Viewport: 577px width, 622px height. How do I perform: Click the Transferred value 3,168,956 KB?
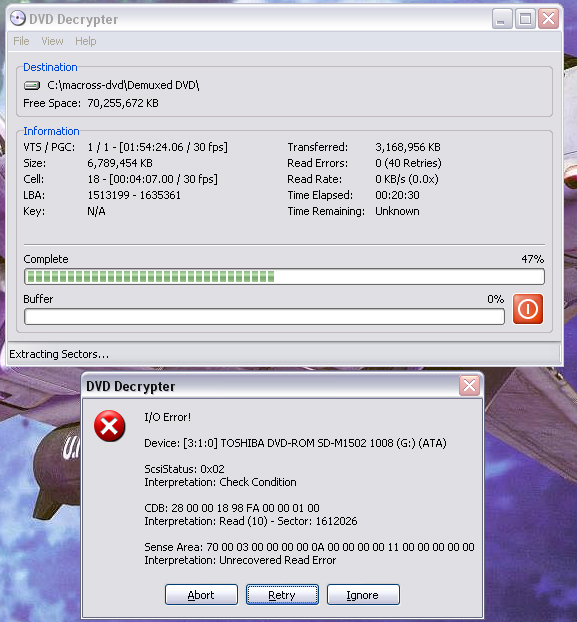[x=408, y=147]
